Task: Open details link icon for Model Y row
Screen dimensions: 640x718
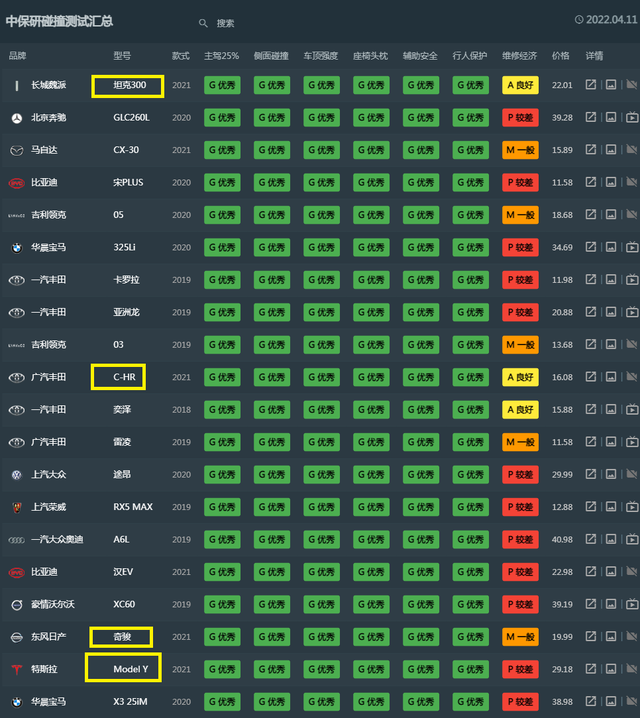Action: tap(591, 669)
